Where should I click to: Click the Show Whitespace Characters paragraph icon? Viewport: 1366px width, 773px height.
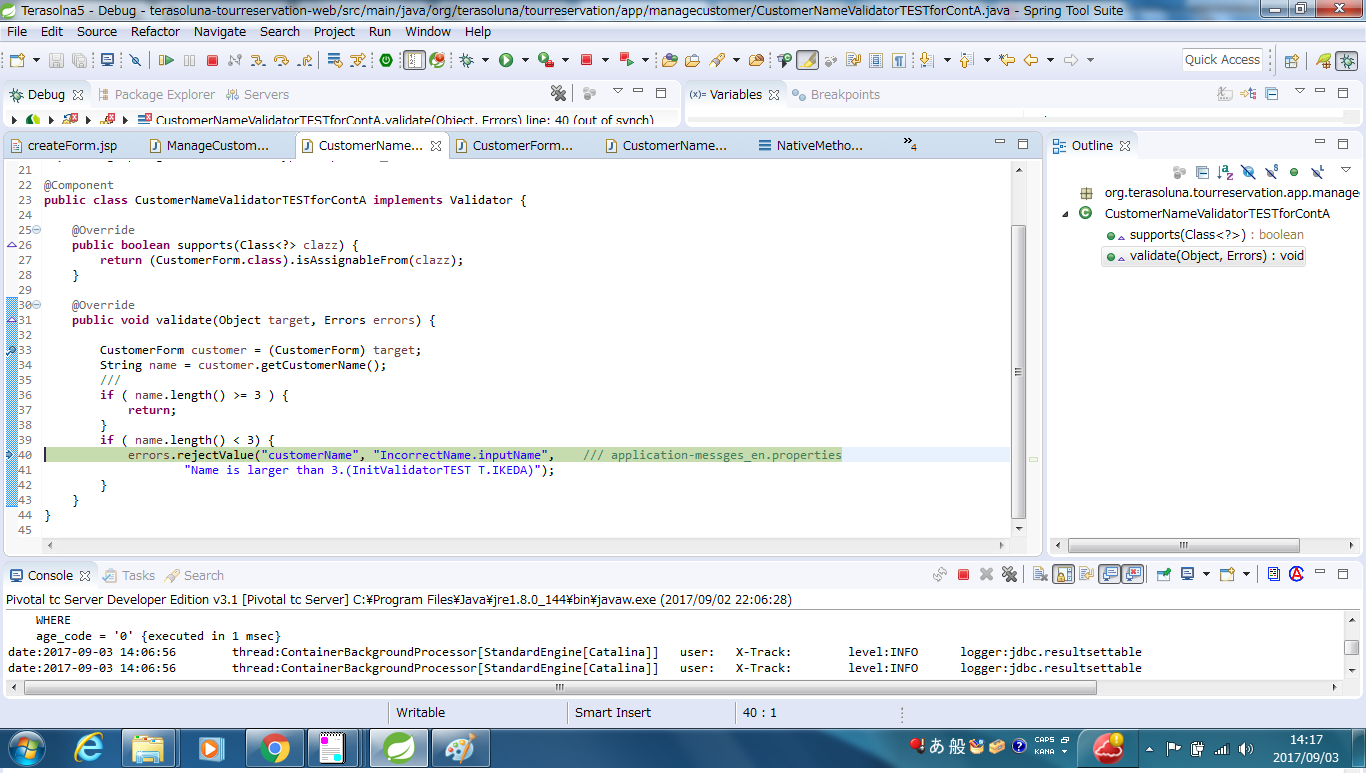tap(898, 60)
